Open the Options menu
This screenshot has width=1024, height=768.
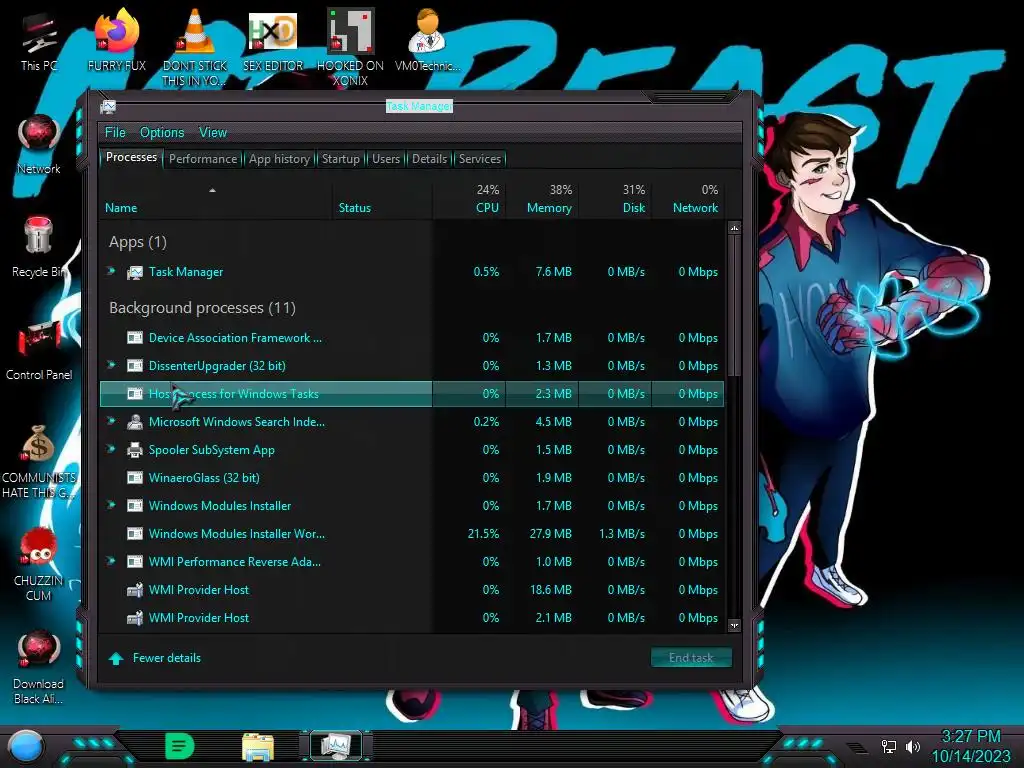point(162,133)
